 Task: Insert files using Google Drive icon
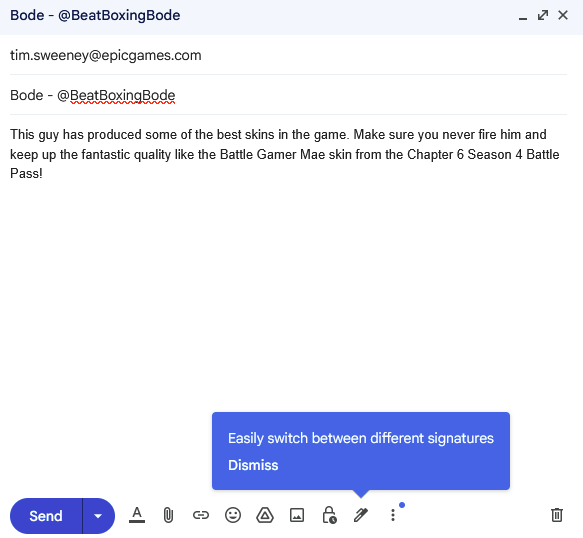(x=265, y=515)
